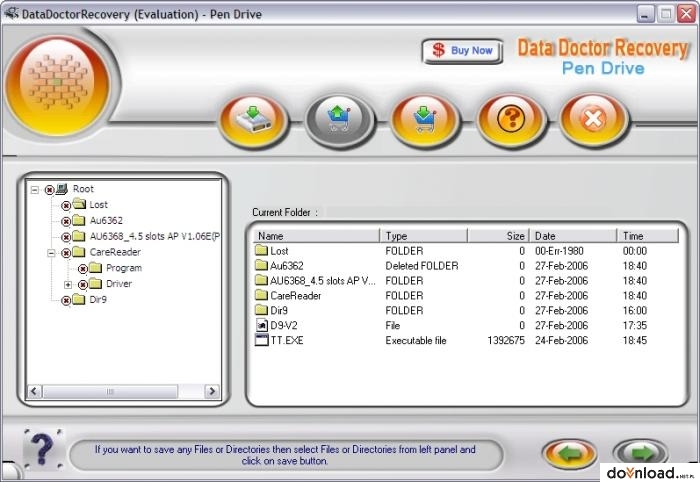Sort by the Type column header
The height and width of the screenshot is (482, 700).
tap(424, 236)
